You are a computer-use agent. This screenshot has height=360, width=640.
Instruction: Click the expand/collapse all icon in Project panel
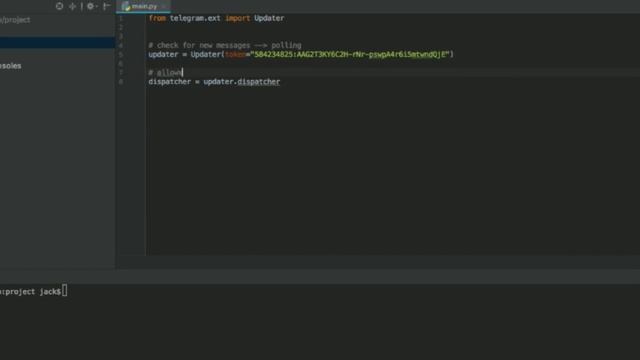pos(73,6)
